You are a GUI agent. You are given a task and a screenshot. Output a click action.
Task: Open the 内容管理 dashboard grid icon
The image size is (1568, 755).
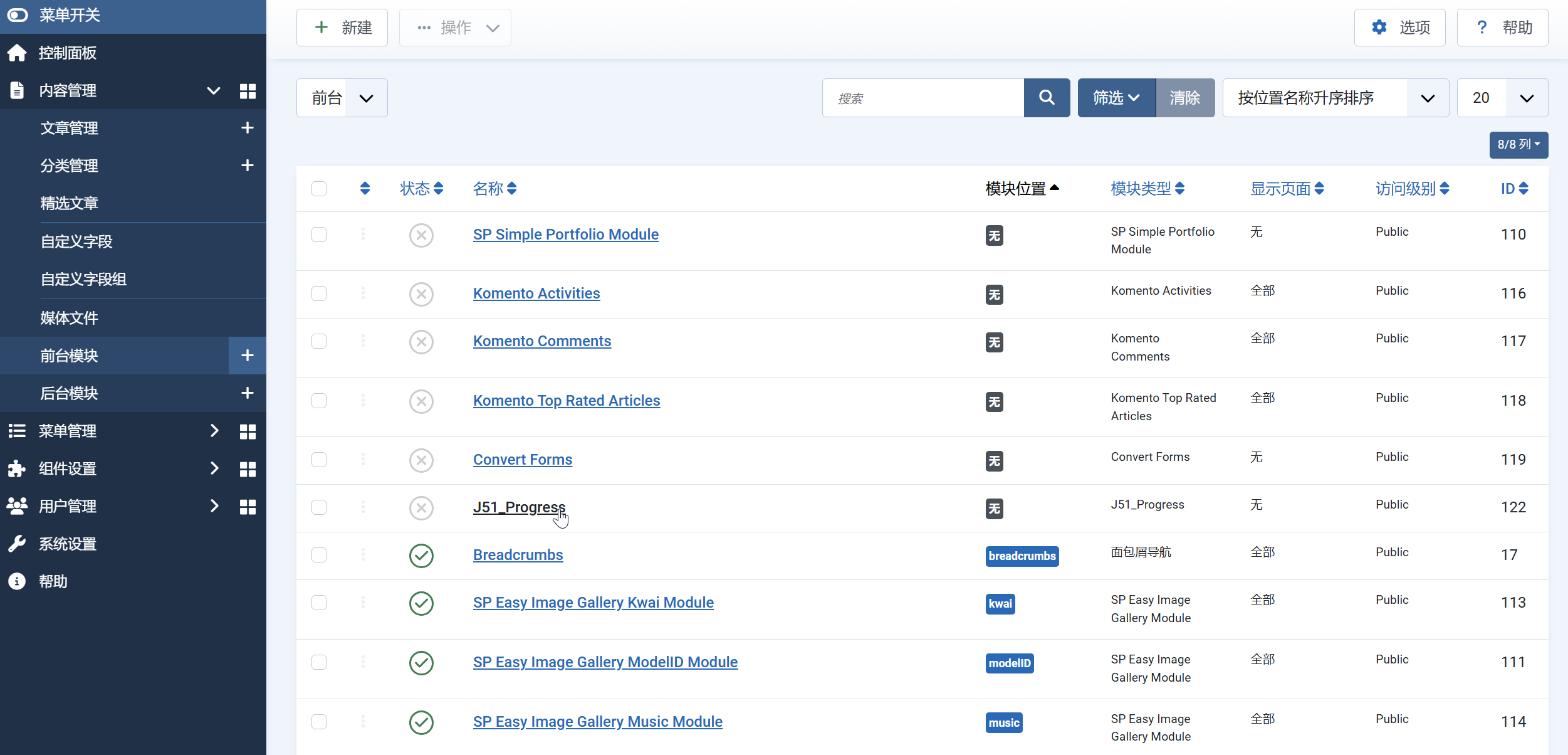tap(248, 91)
